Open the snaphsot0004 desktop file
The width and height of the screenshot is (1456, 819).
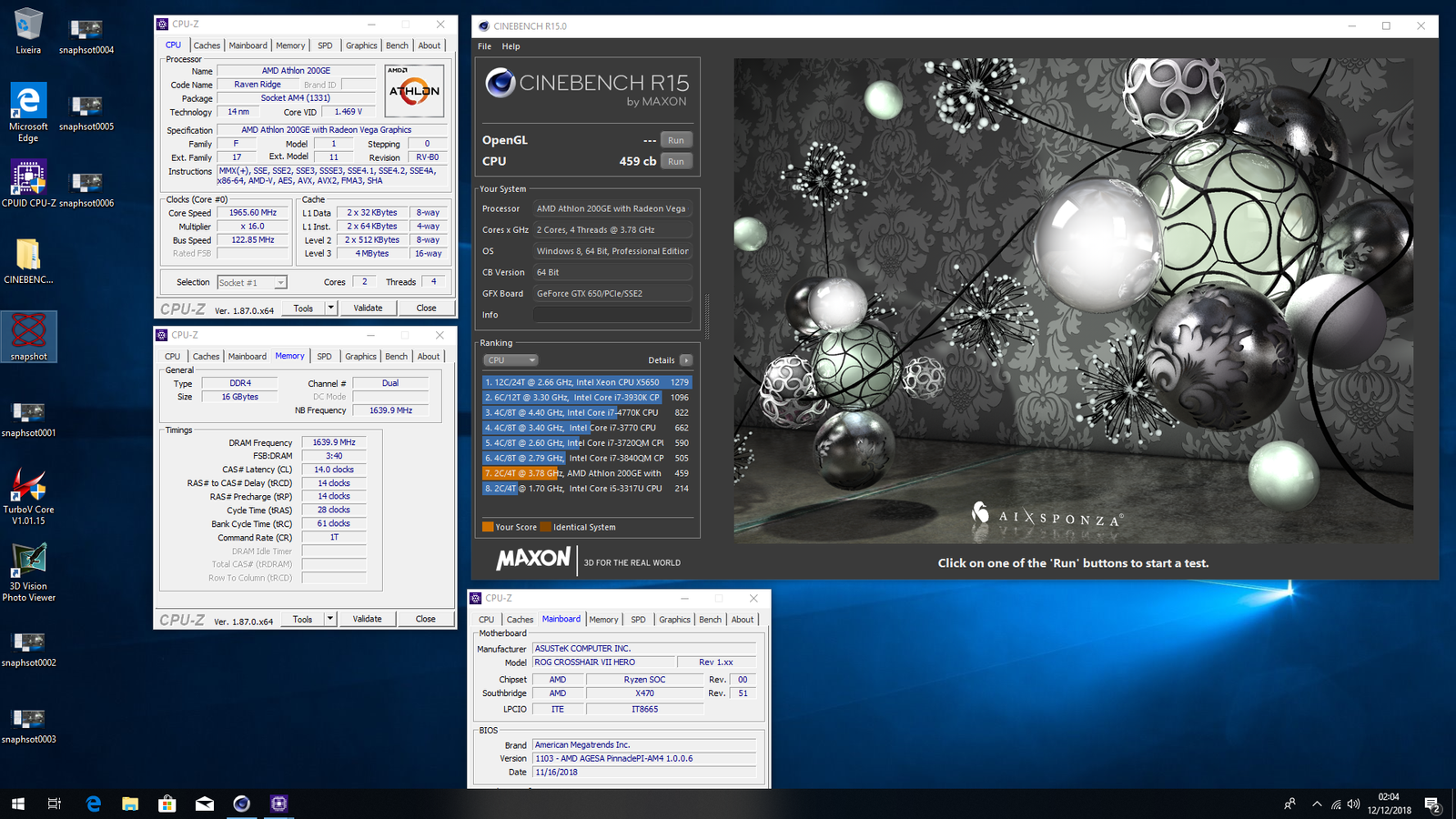click(86, 31)
